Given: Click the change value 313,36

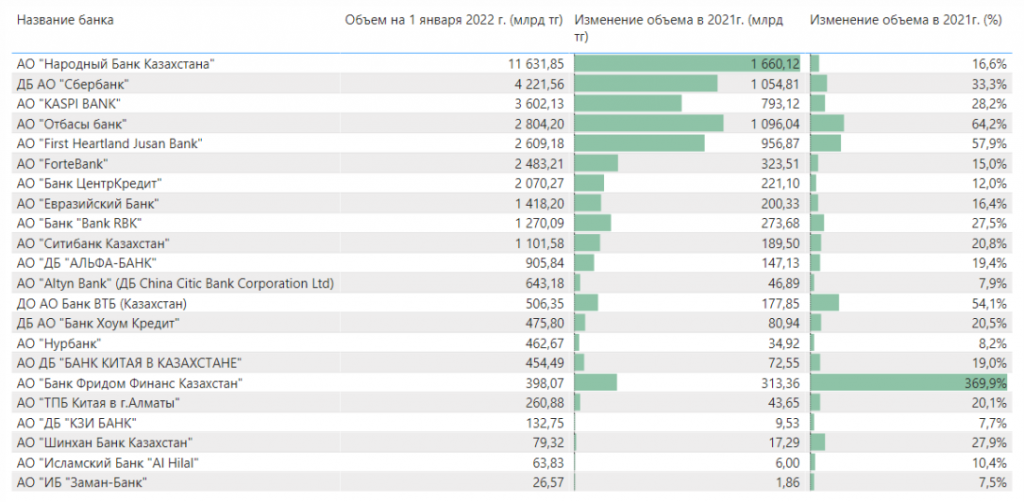Looking at the screenshot, I should point(780,383).
